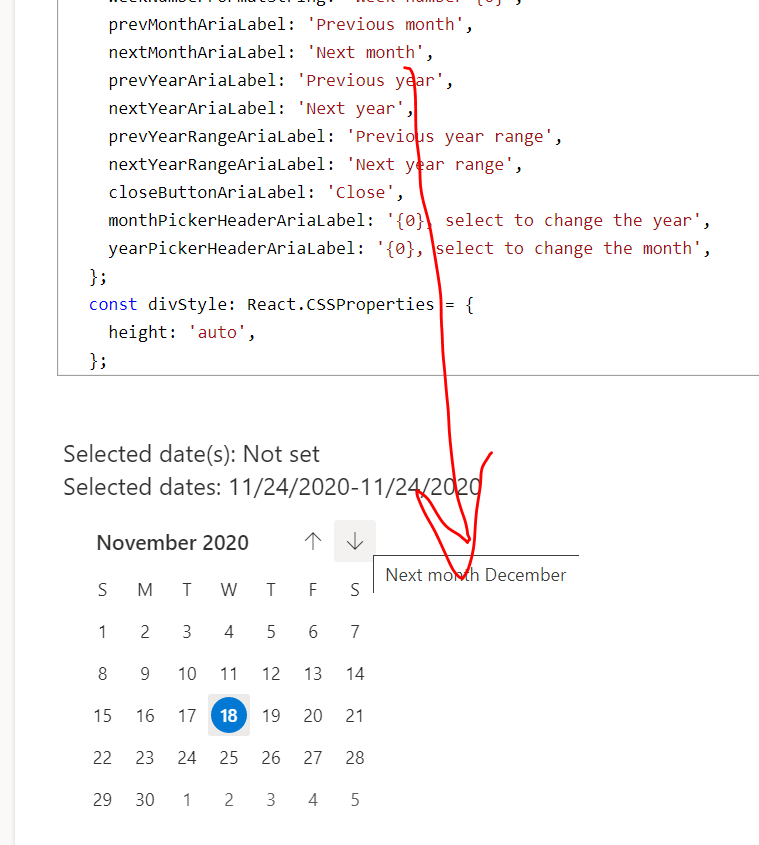Image resolution: width=759 pixels, height=845 pixels.
Task: Click the 'Next month December' tooltip
Action: tap(476, 574)
